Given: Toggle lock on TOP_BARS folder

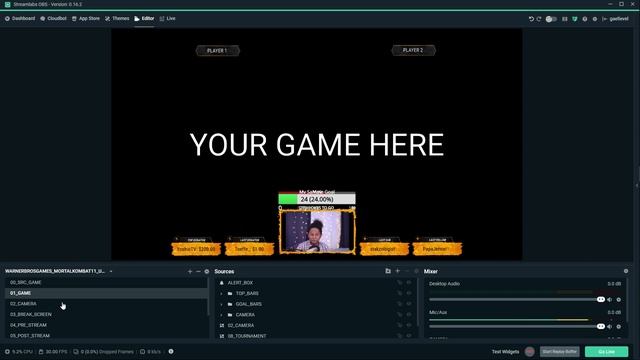Looking at the screenshot, I should [x=400, y=293].
